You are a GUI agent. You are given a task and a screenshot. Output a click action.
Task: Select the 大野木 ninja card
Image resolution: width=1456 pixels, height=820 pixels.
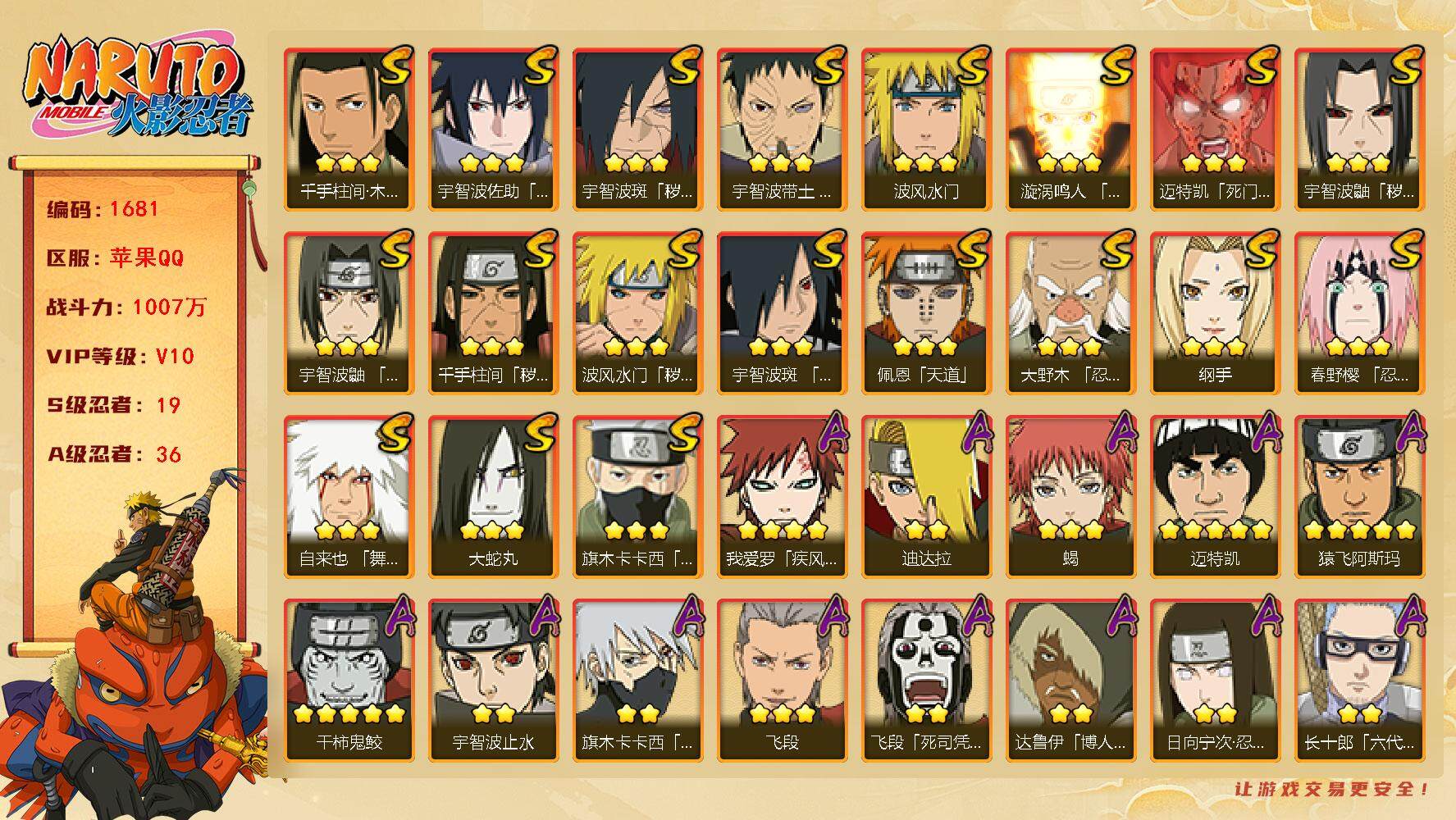(x=1070, y=312)
